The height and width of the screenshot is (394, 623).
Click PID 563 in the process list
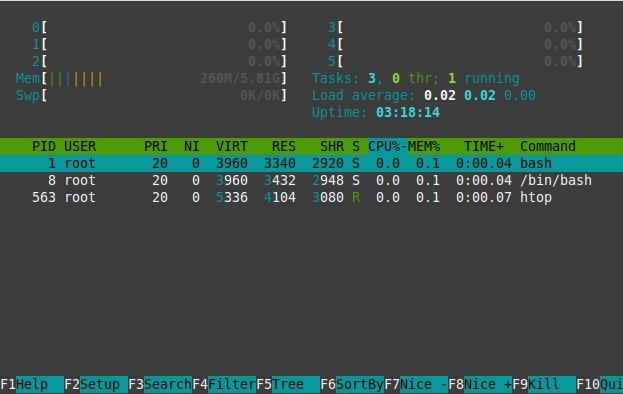(44, 197)
